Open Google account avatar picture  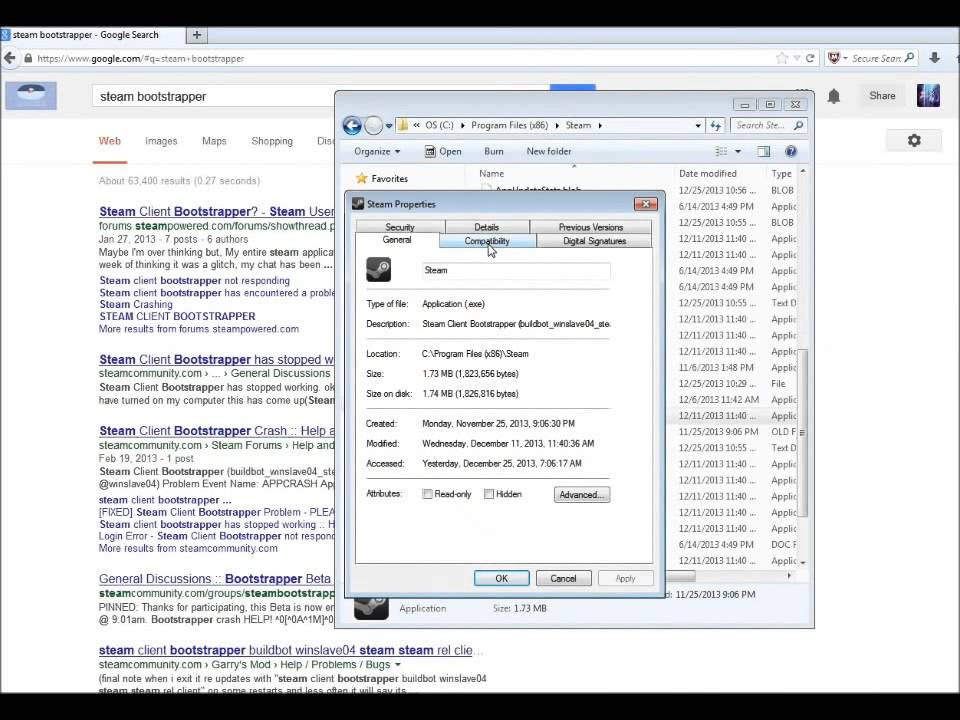pyautogui.click(x=928, y=96)
